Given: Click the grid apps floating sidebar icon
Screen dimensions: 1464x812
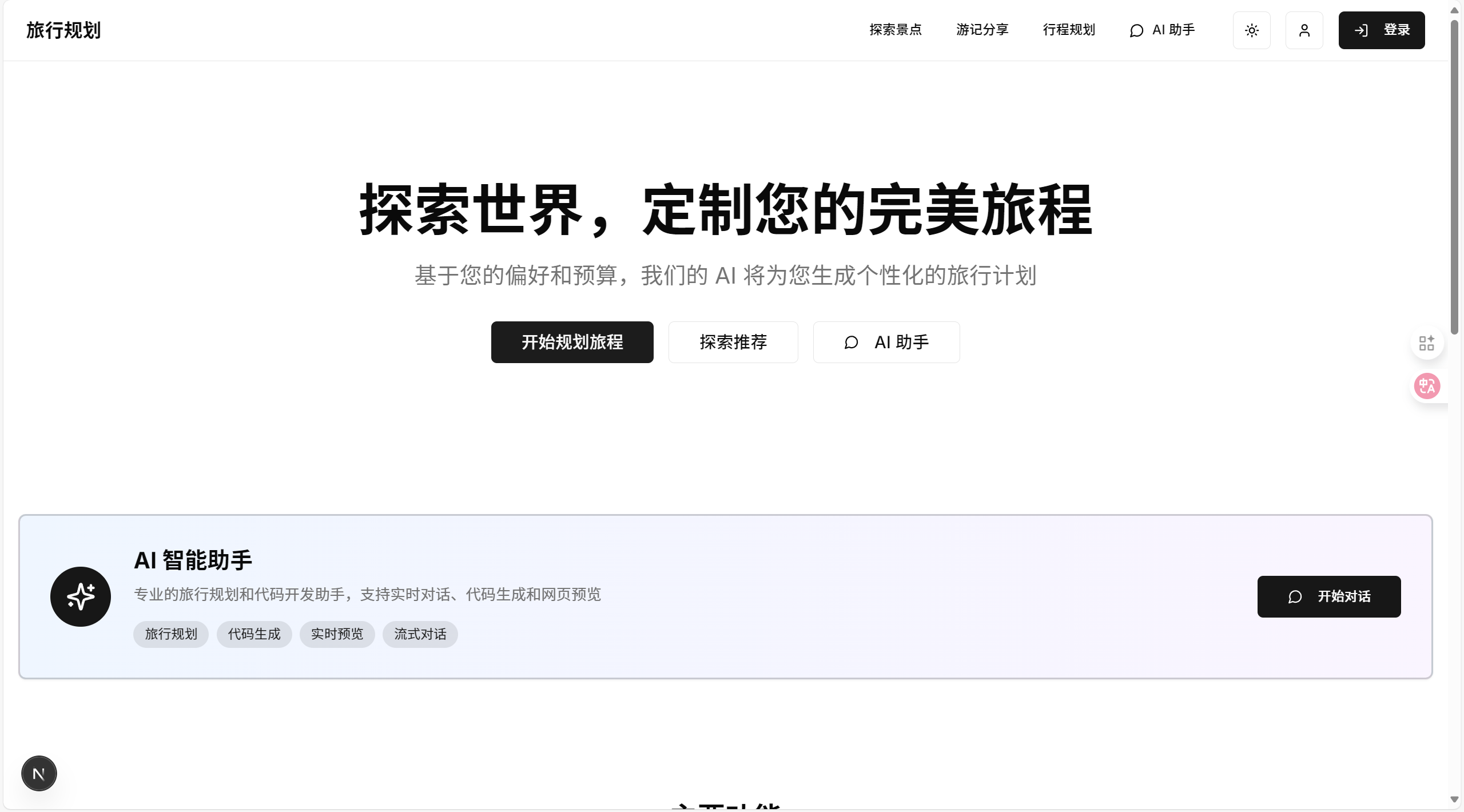Looking at the screenshot, I should tap(1426, 343).
